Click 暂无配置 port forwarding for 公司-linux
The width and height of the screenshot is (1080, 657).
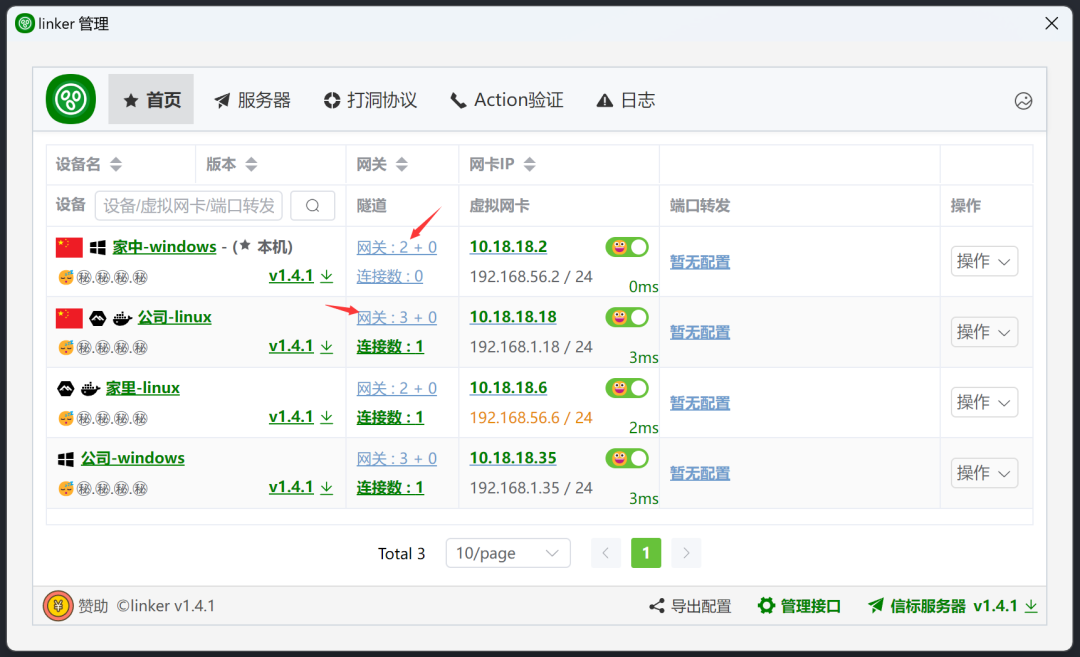click(700, 332)
